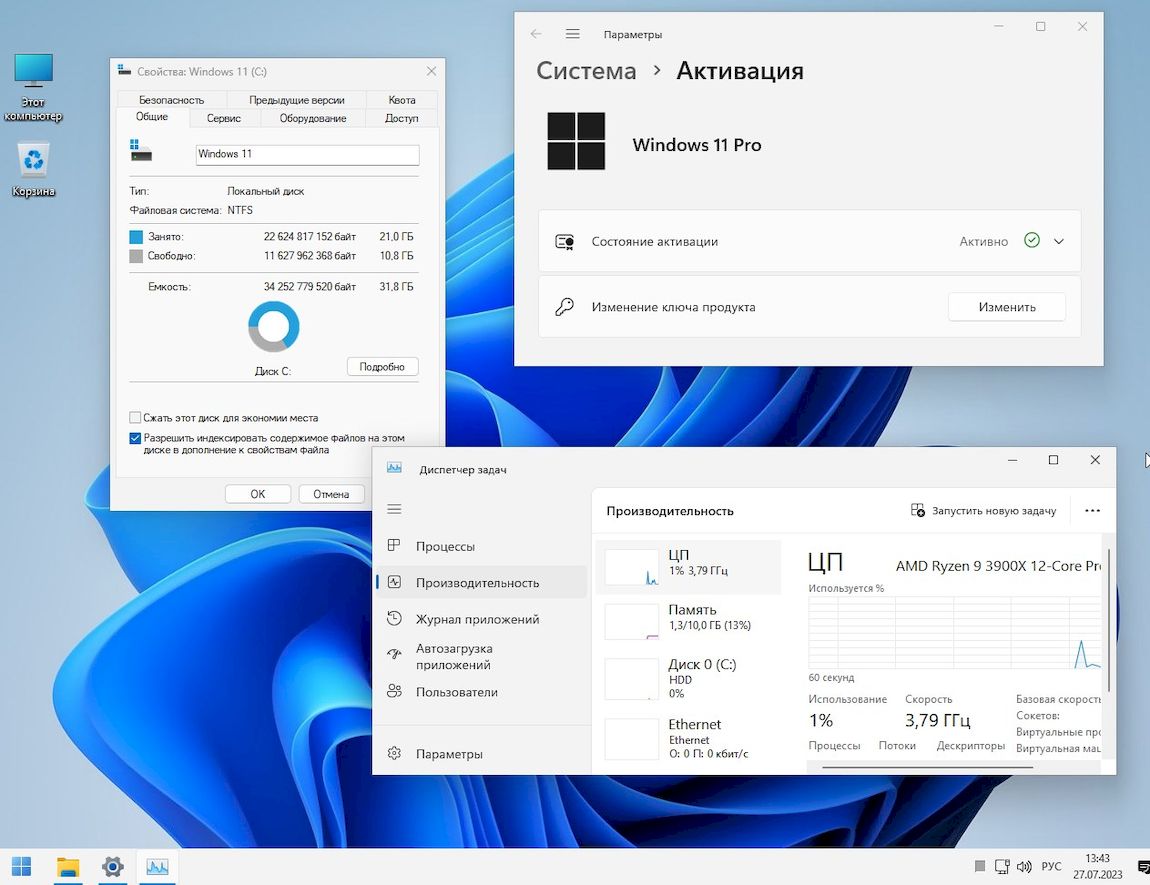Switch to Оборудование tab
The height and width of the screenshot is (885, 1150).
click(312, 118)
